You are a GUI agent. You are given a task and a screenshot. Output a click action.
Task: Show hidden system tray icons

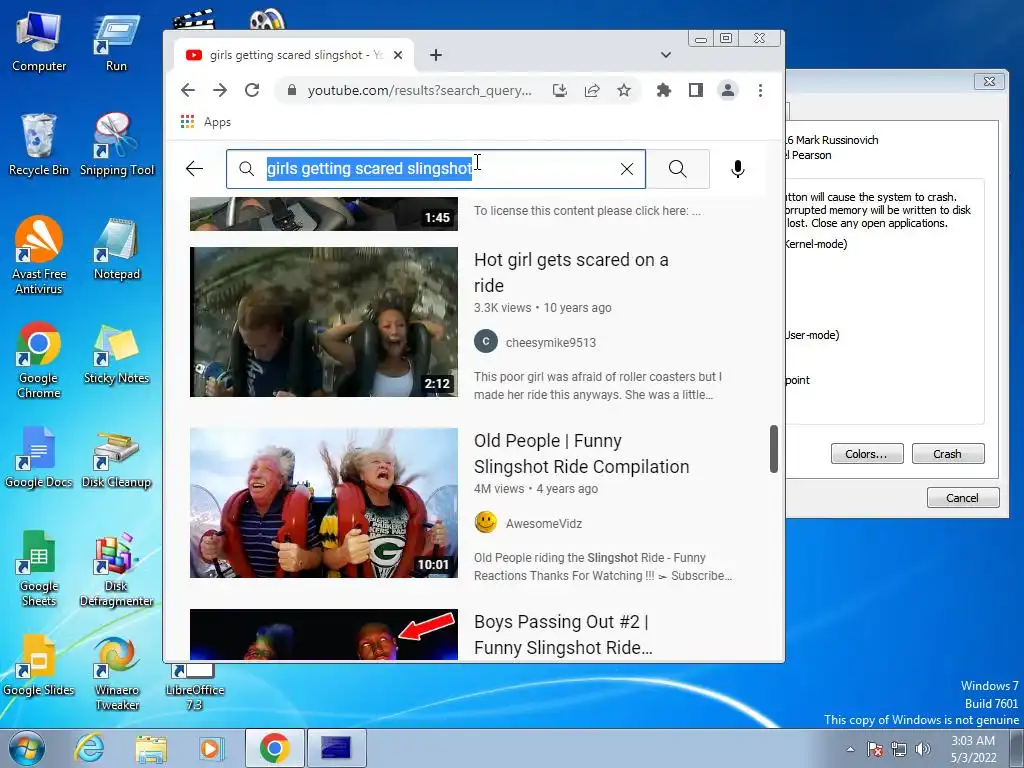(850, 749)
